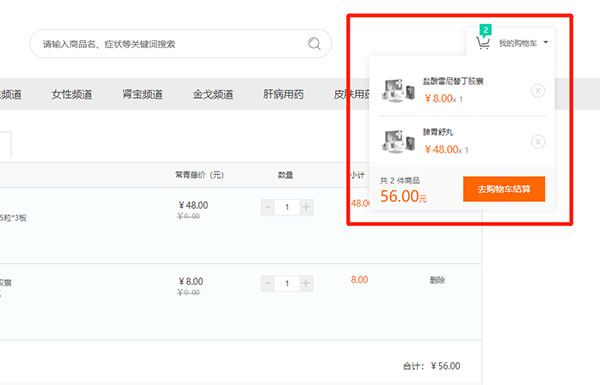Open 盐酸雷尼替丁胶囊 product thumbnail in cart
Image resolution: width=600 pixels, height=385 pixels.
coord(398,90)
